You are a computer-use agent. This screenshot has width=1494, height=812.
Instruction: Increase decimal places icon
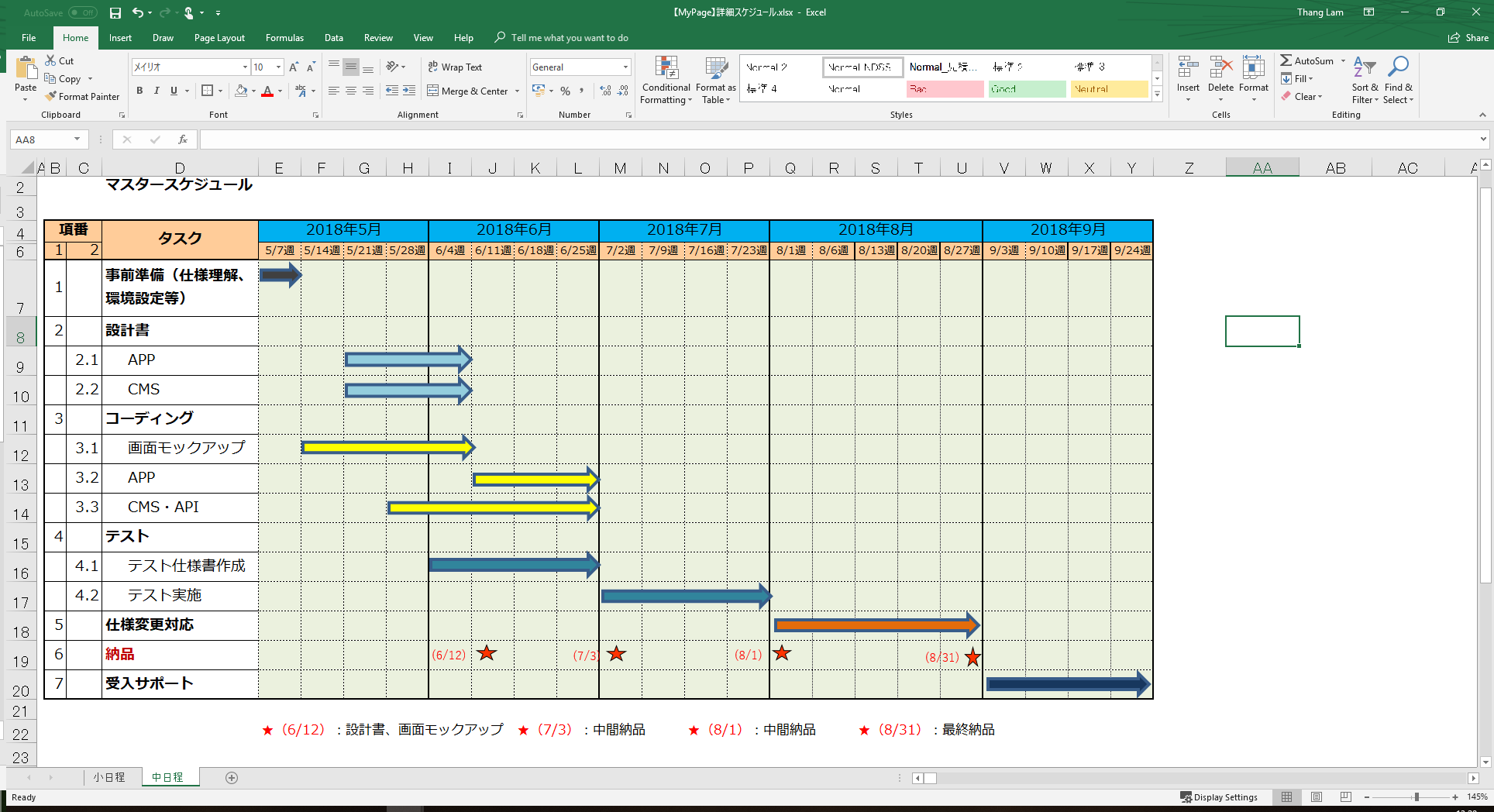click(605, 91)
